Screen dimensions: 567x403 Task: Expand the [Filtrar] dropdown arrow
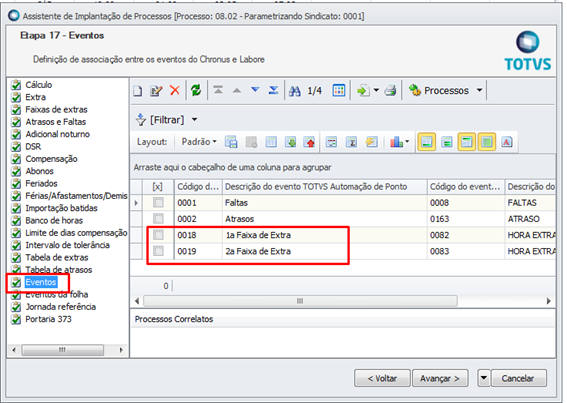(195, 119)
